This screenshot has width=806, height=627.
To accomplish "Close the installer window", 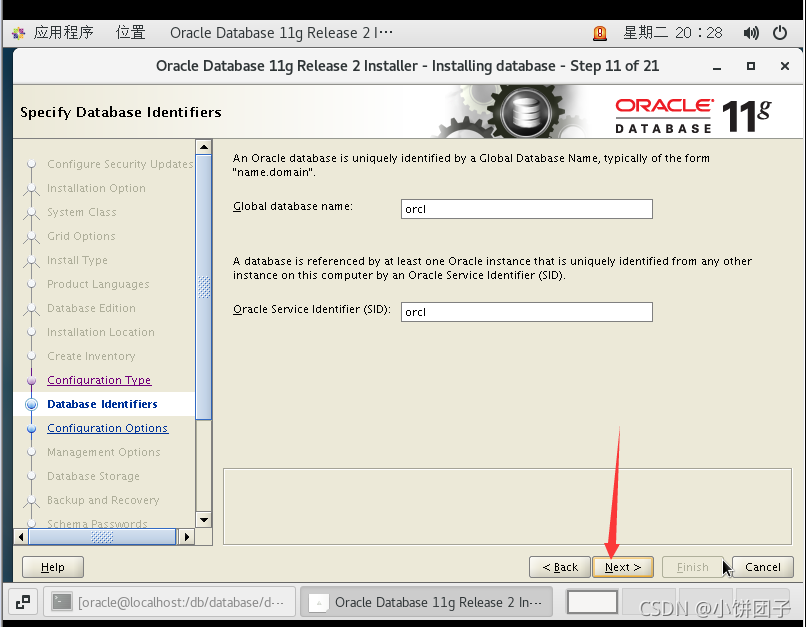I will 784,66.
